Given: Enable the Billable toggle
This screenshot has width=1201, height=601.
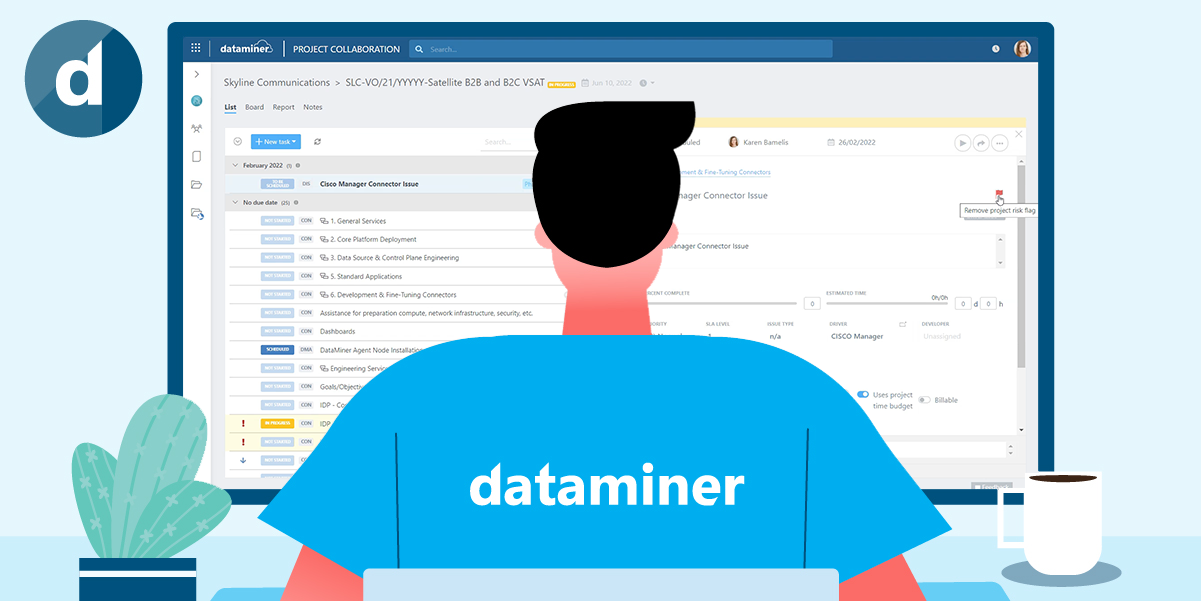Looking at the screenshot, I should (x=924, y=400).
